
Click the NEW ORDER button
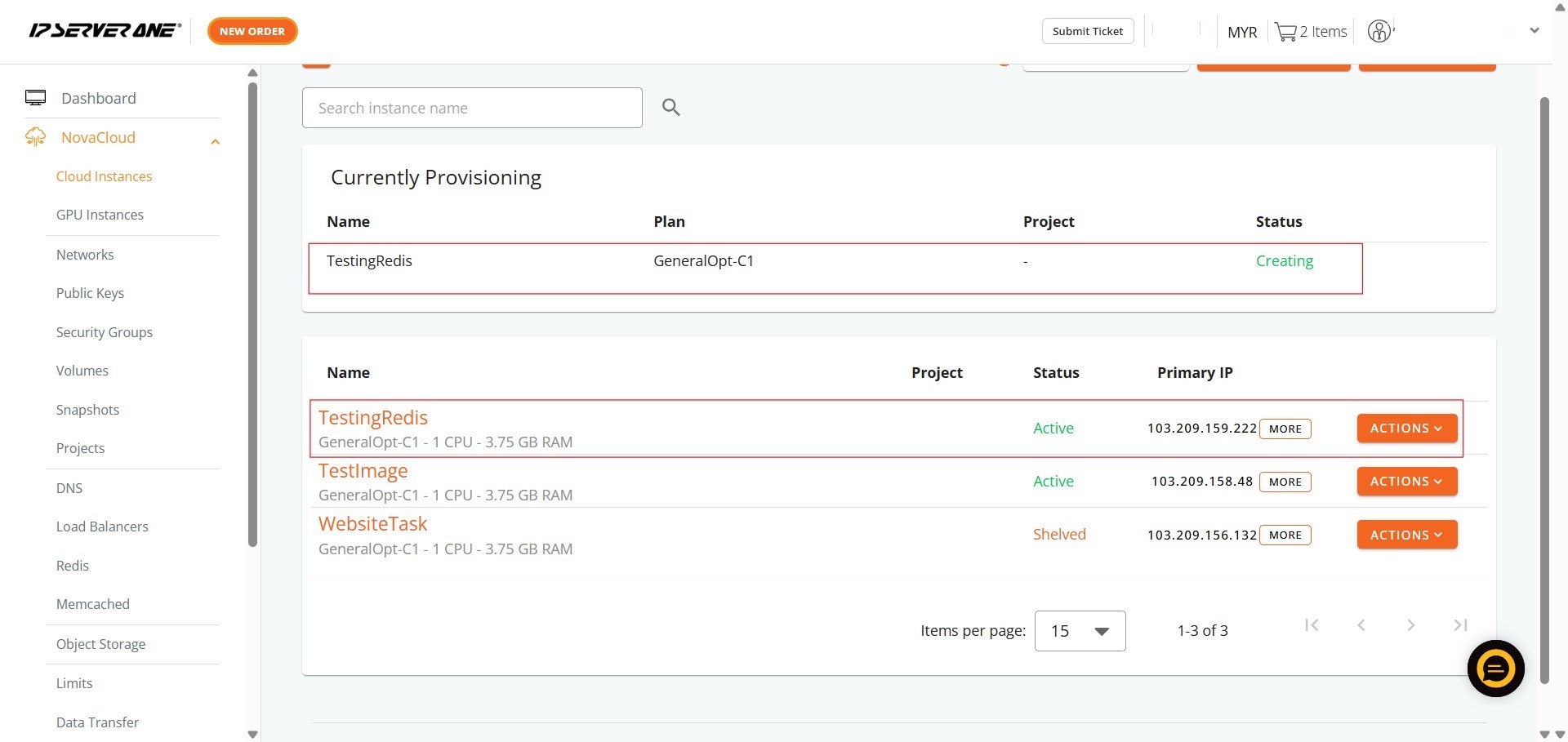click(x=252, y=31)
